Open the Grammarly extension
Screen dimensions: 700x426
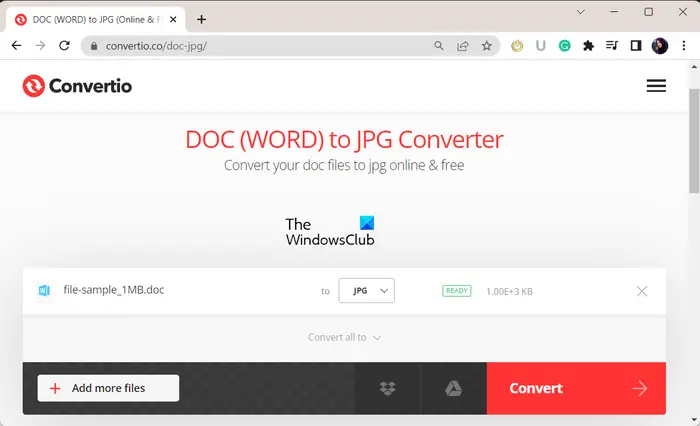click(564, 46)
